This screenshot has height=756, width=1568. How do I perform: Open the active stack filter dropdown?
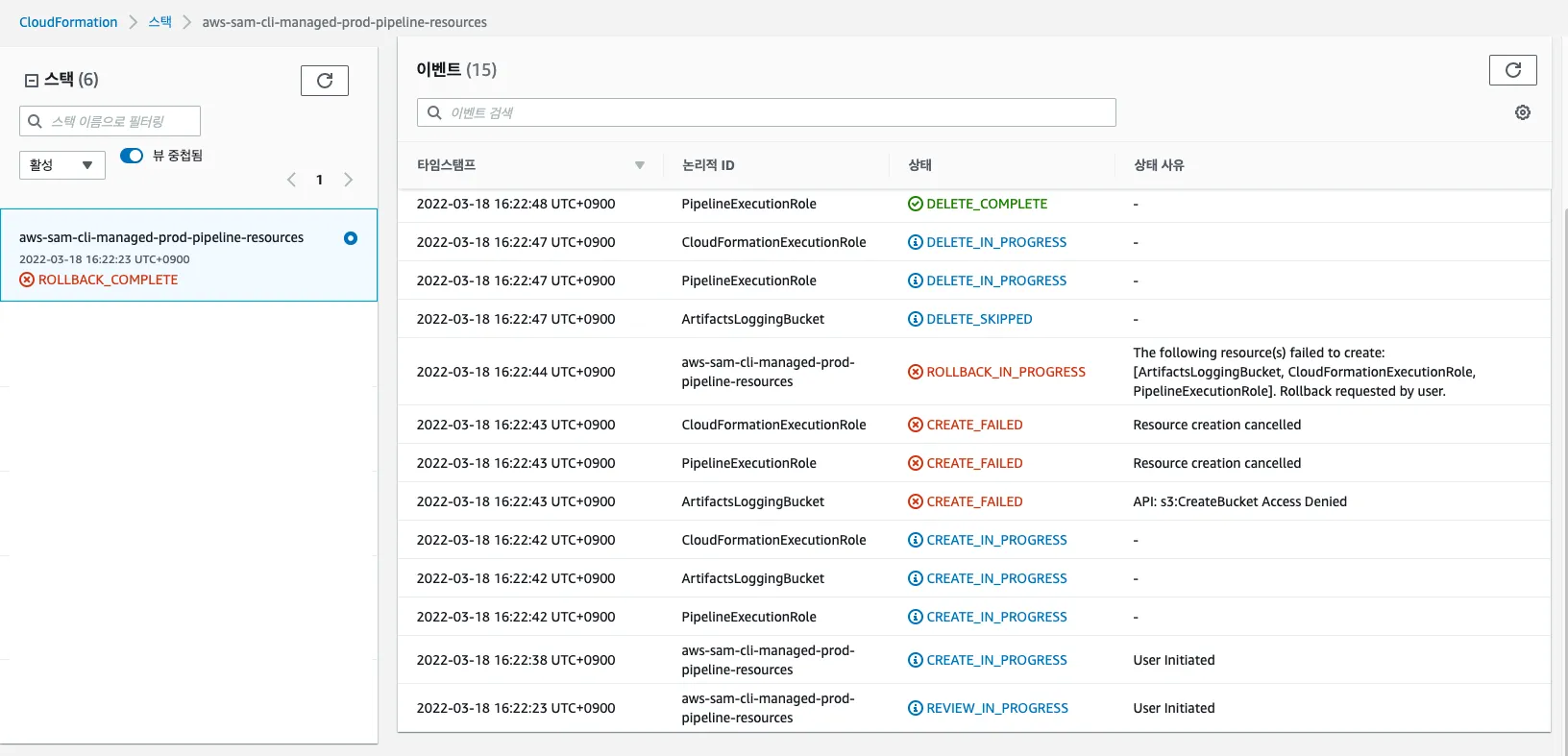[61, 165]
